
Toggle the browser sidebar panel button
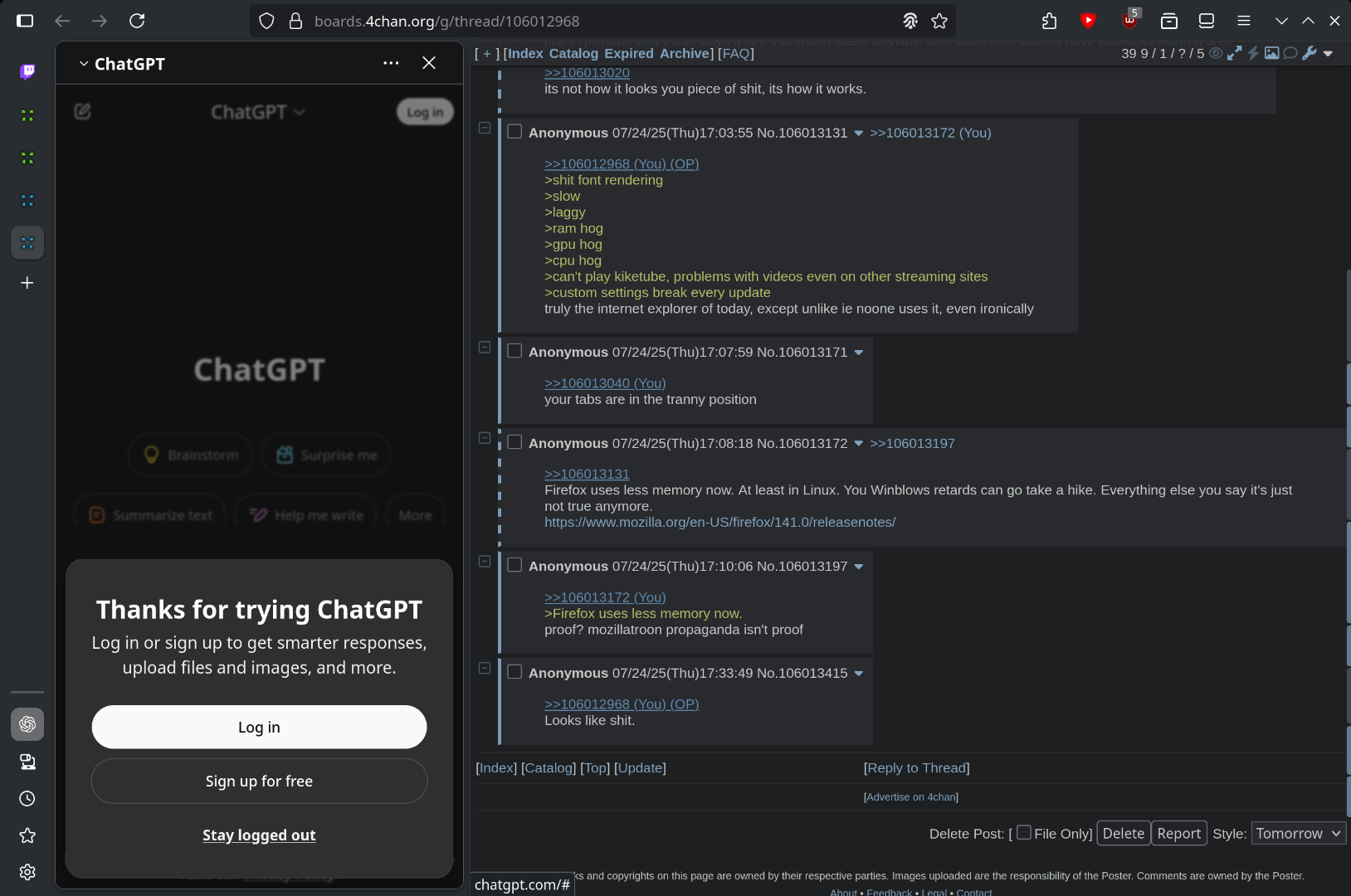pos(25,21)
